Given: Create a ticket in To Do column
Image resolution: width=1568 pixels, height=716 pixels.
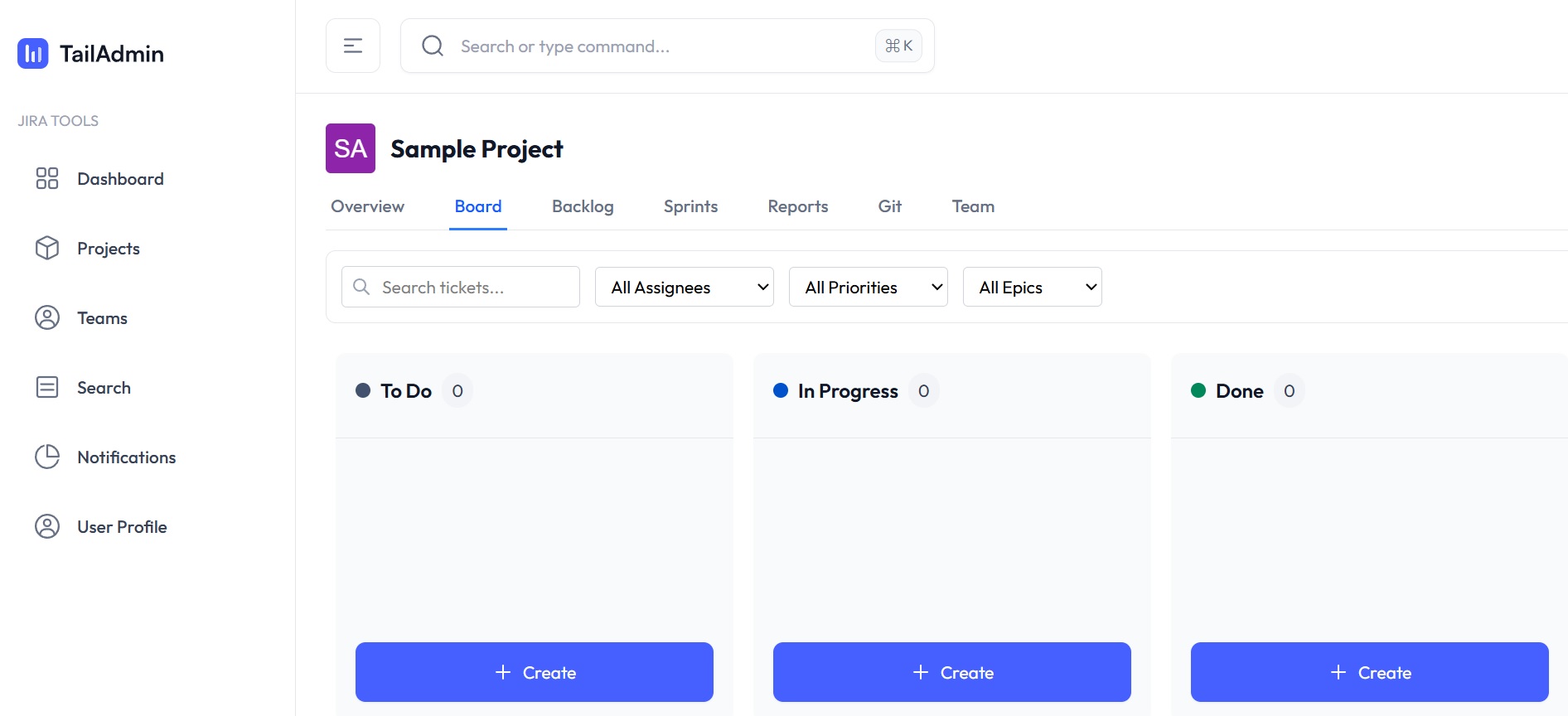Looking at the screenshot, I should pyautogui.click(x=535, y=672).
